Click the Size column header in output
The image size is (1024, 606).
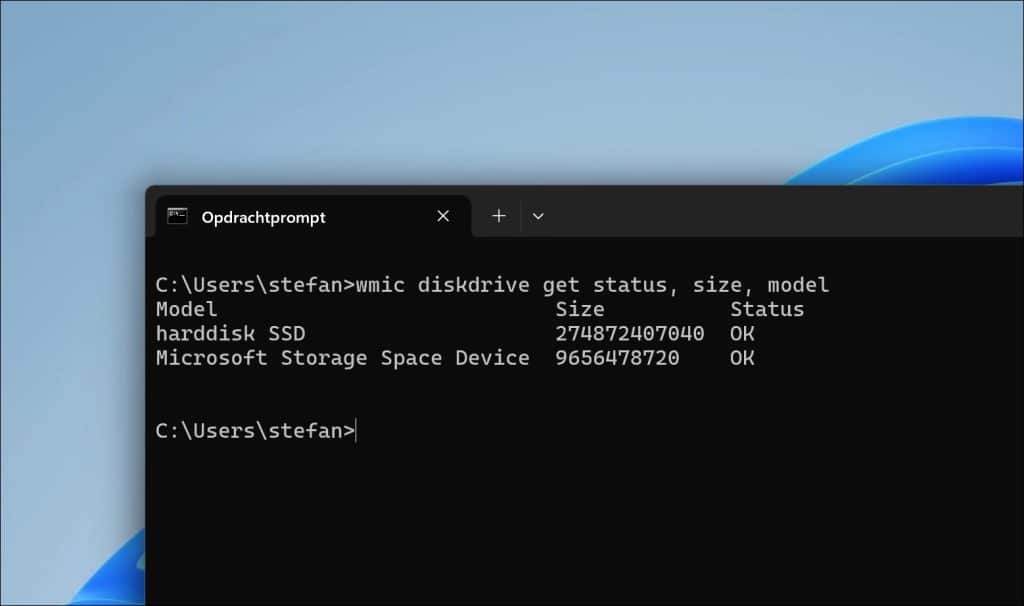pos(580,309)
